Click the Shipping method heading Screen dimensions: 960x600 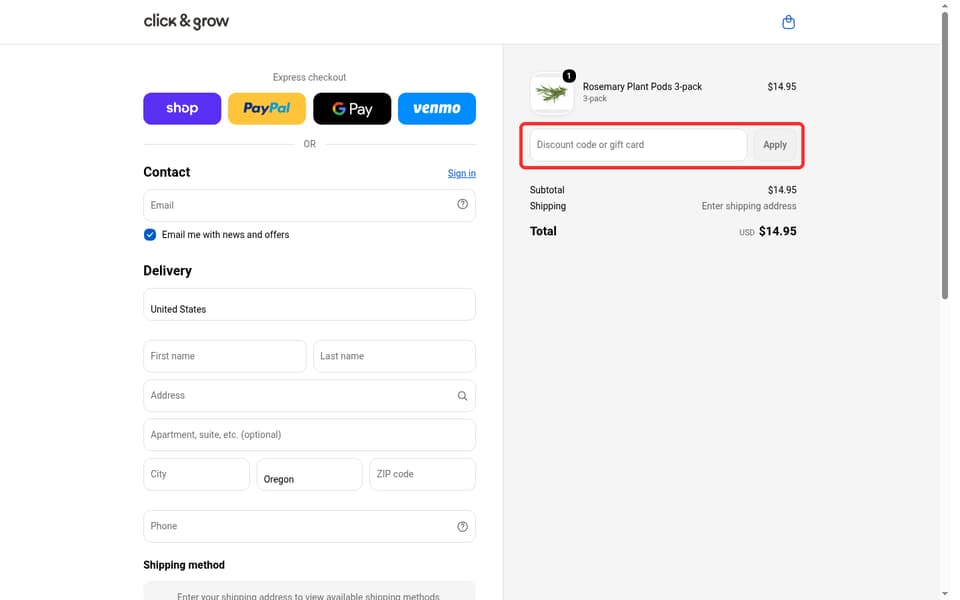184,565
